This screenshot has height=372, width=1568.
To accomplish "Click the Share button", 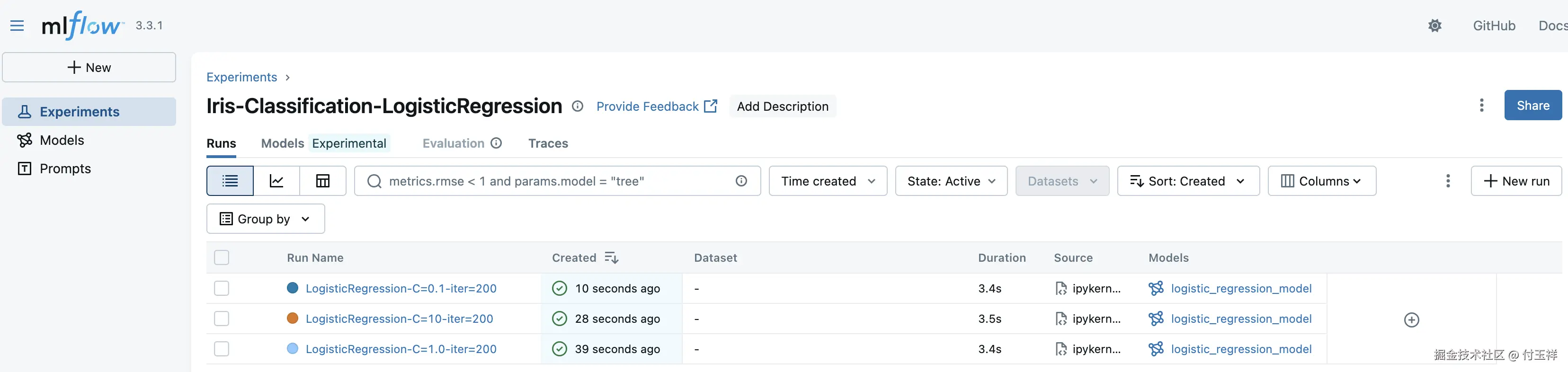I will (x=1532, y=106).
